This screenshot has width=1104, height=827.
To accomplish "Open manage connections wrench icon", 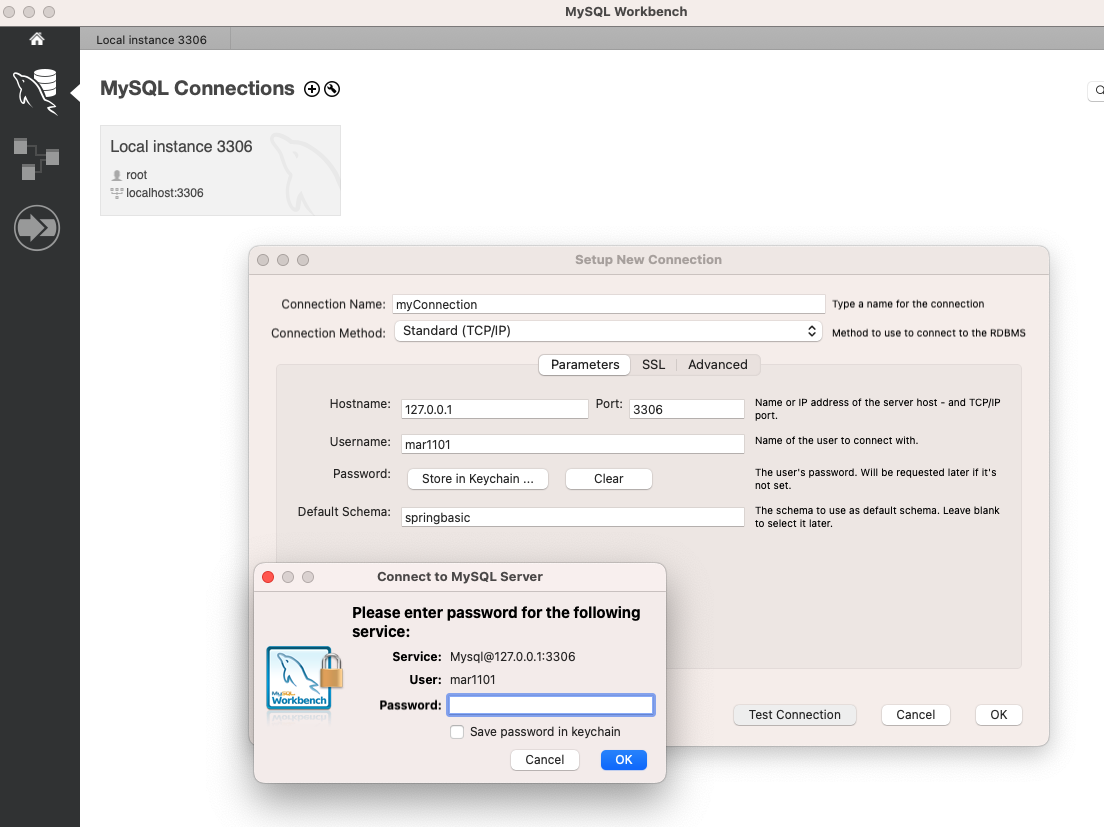I will 332,89.
